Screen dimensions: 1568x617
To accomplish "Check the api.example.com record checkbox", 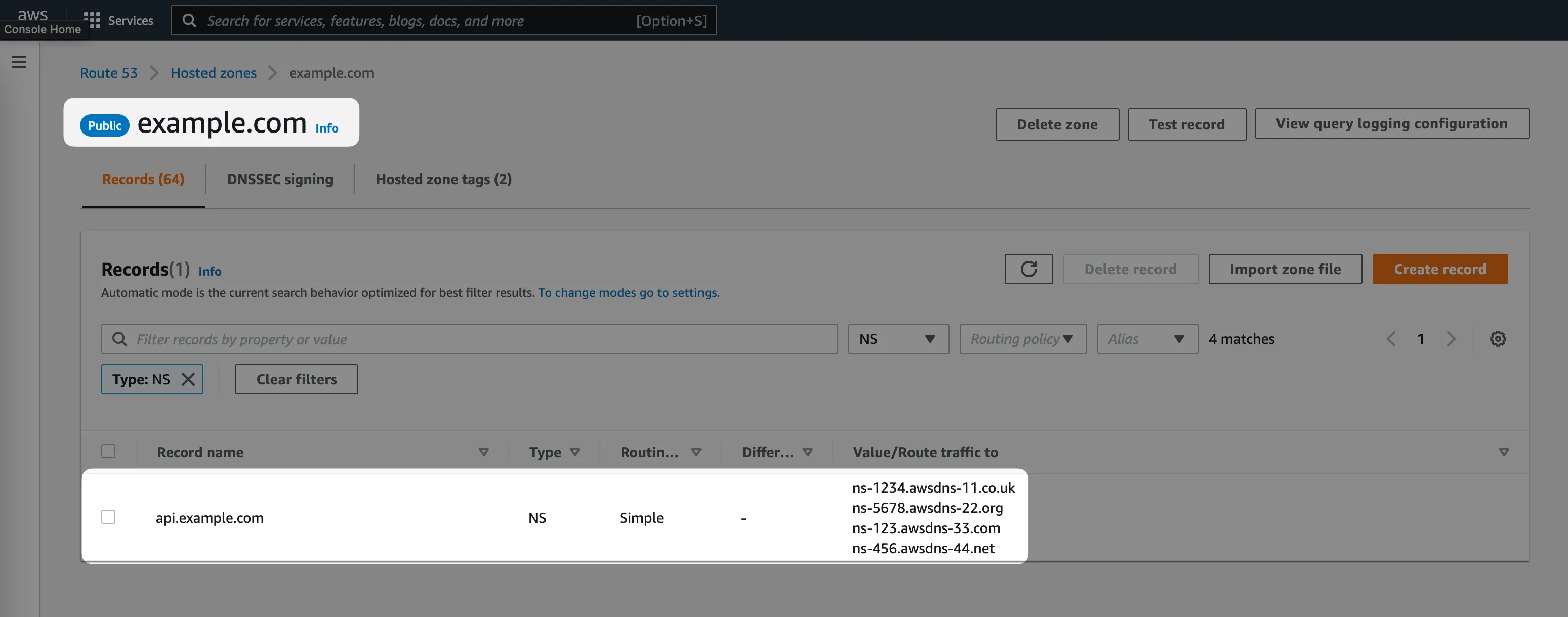I will pyautogui.click(x=108, y=517).
